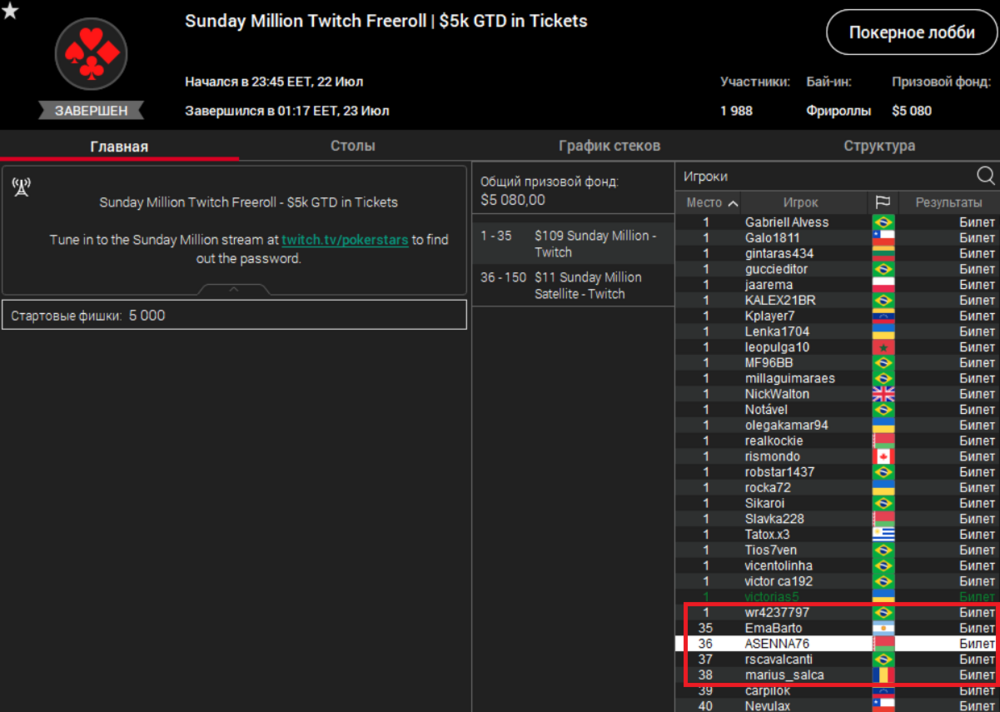Viewport: 1000px width, 712px height.
Task: Click Билет result for leopulga10
Action: click(977, 347)
